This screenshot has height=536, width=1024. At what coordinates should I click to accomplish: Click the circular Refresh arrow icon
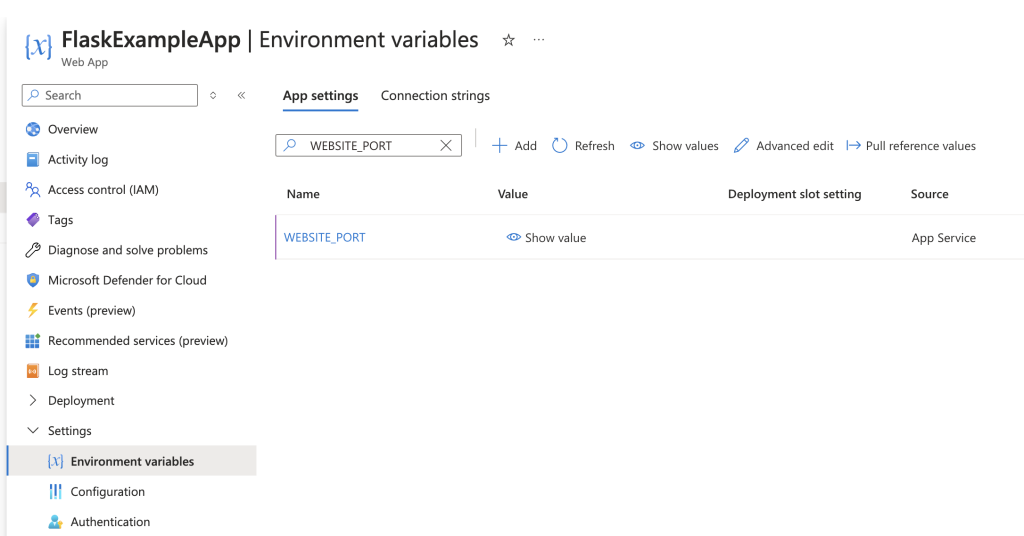pos(560,146)
